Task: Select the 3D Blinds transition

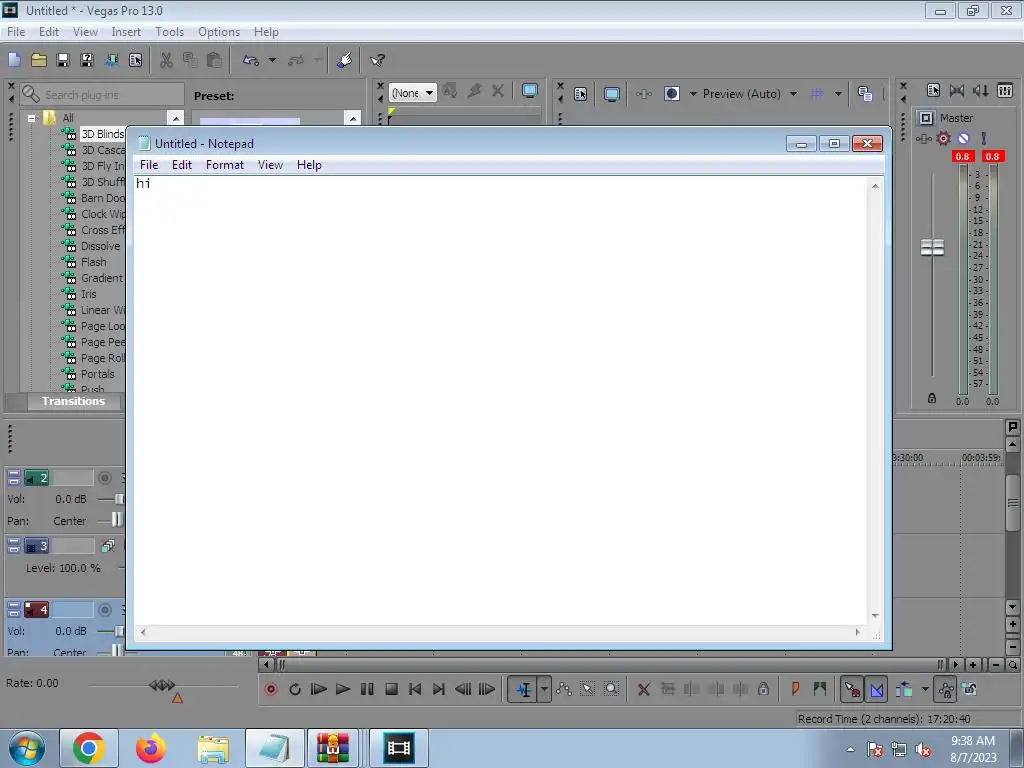Action: tap(103, 134)
